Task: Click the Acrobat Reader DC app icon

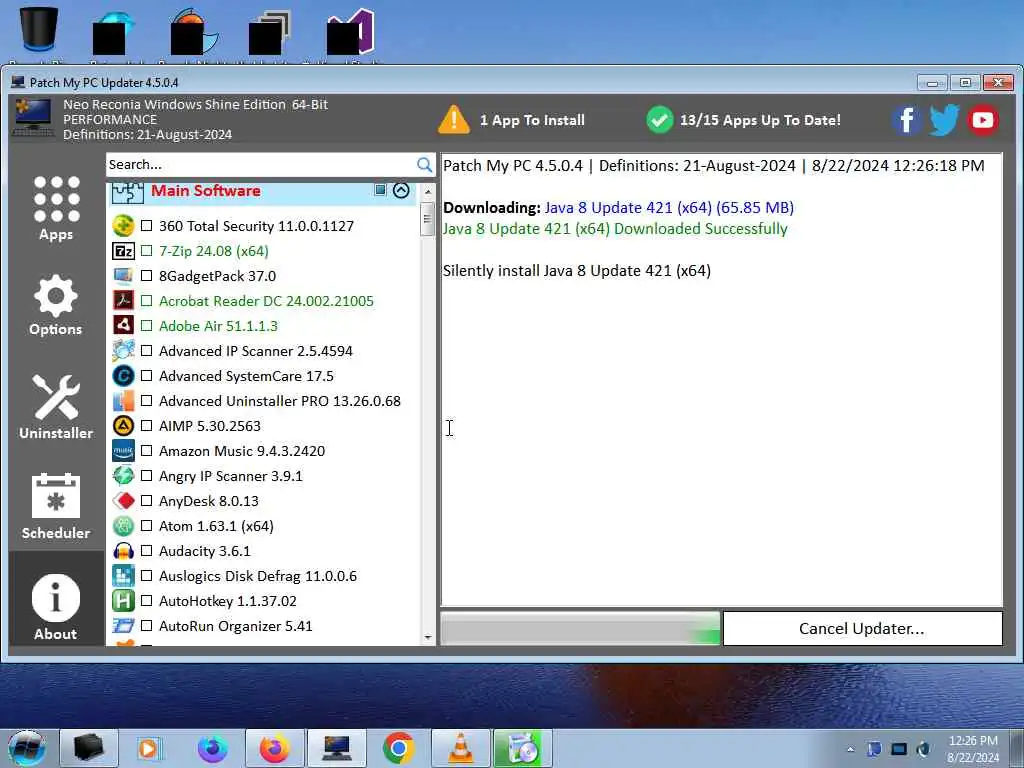Action: tap(123, 300)
